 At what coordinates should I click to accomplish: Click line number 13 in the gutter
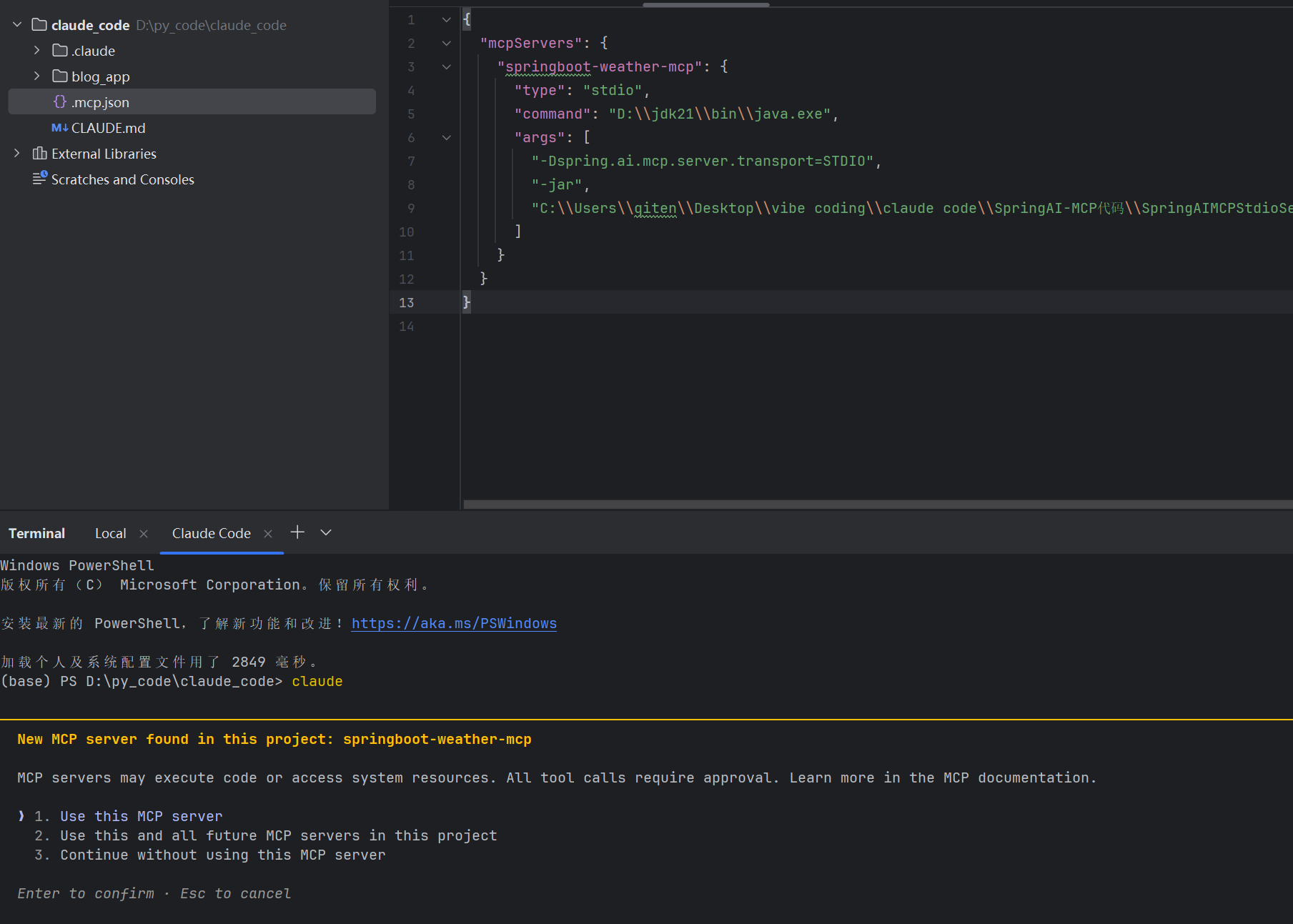point(407,303)
